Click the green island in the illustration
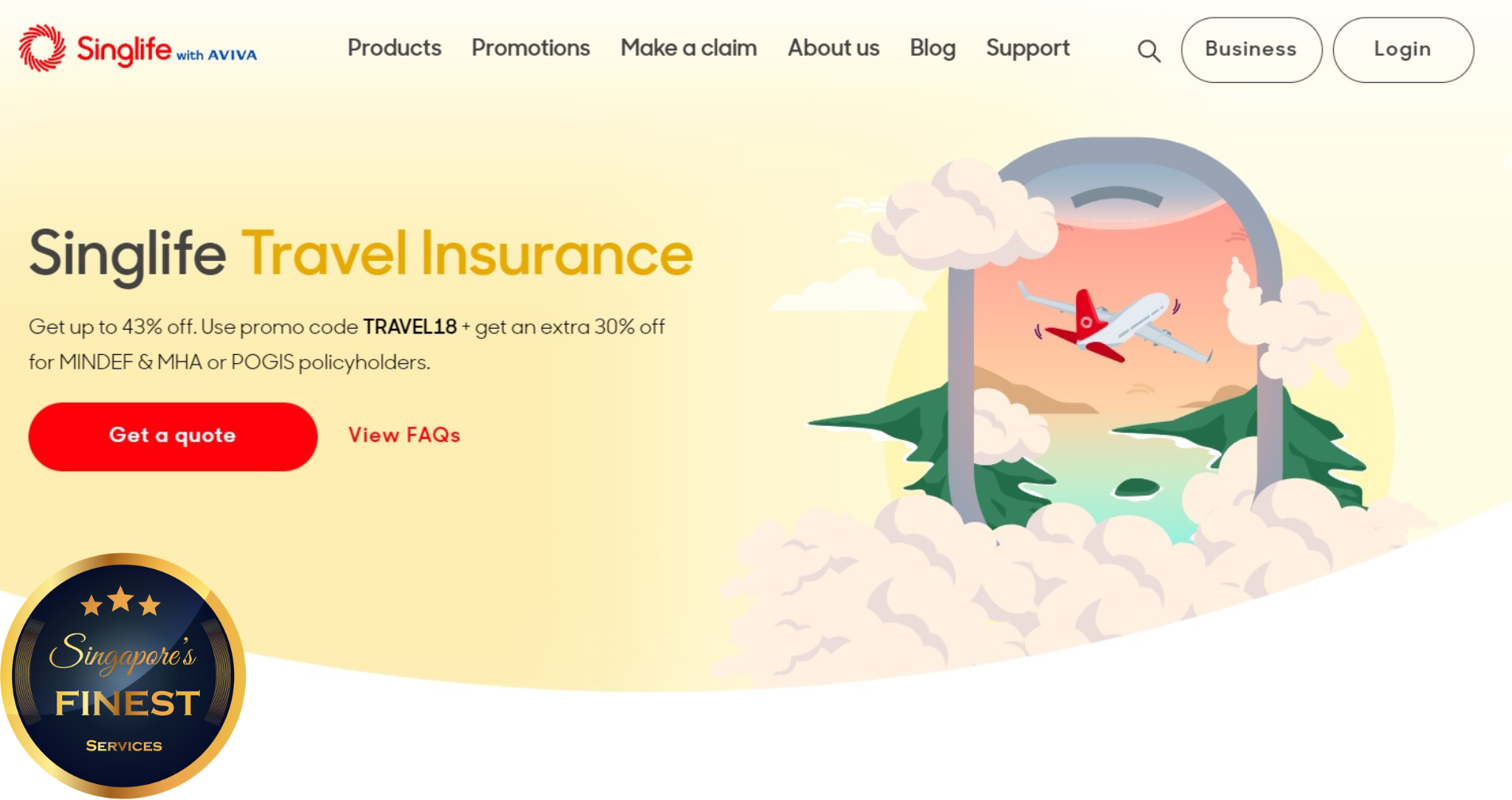The width and height of the screenshot is (1512, 800). pyautogui.click(x=1136, y=487)
